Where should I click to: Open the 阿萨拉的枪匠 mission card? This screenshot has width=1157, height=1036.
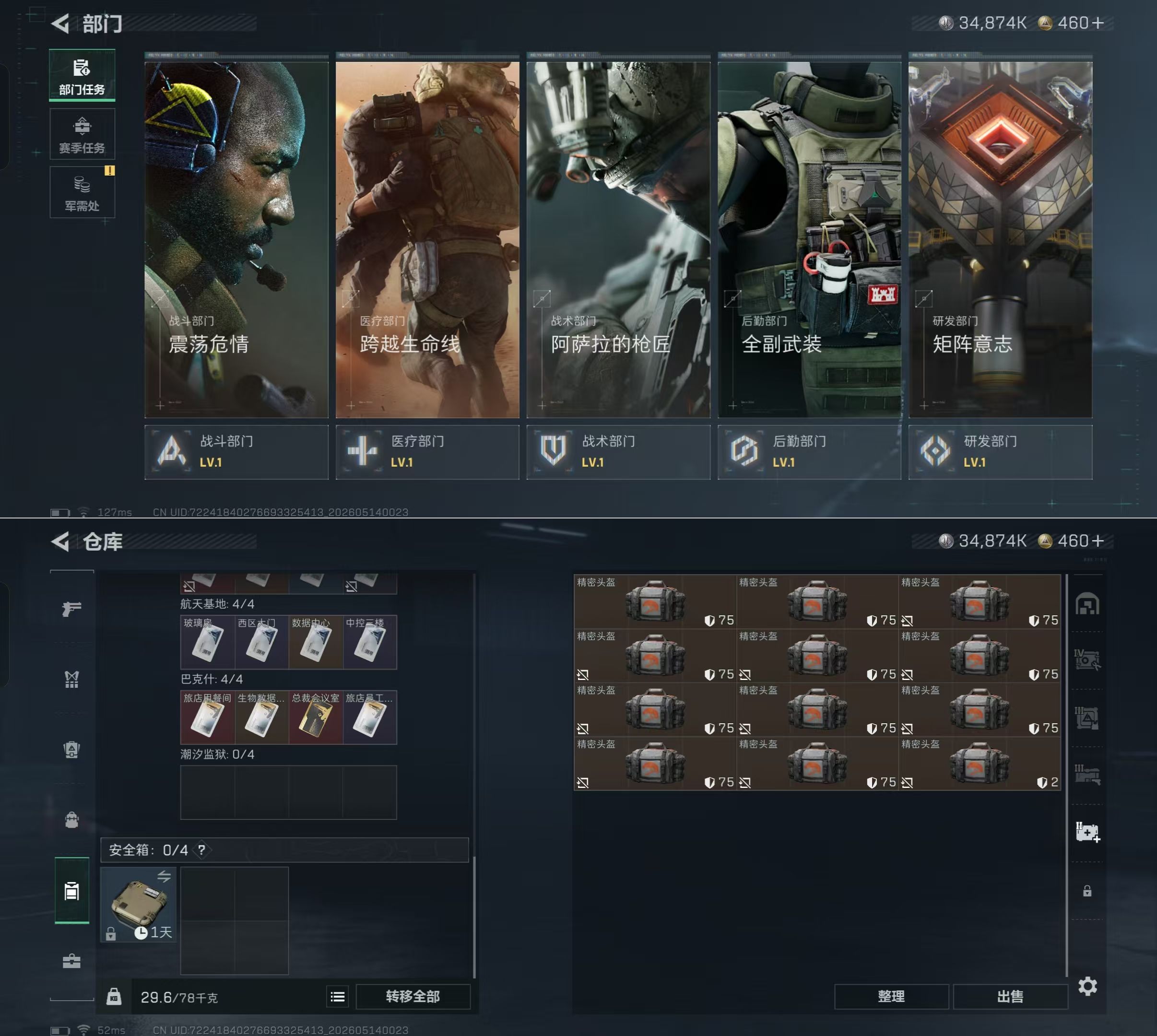coord(618,239)
